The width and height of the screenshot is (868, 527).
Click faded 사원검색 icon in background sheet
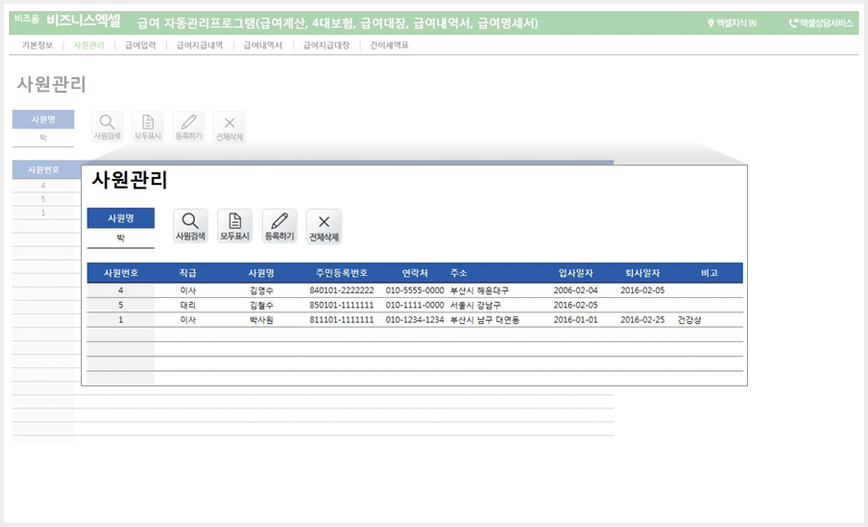tap(107, 127)
